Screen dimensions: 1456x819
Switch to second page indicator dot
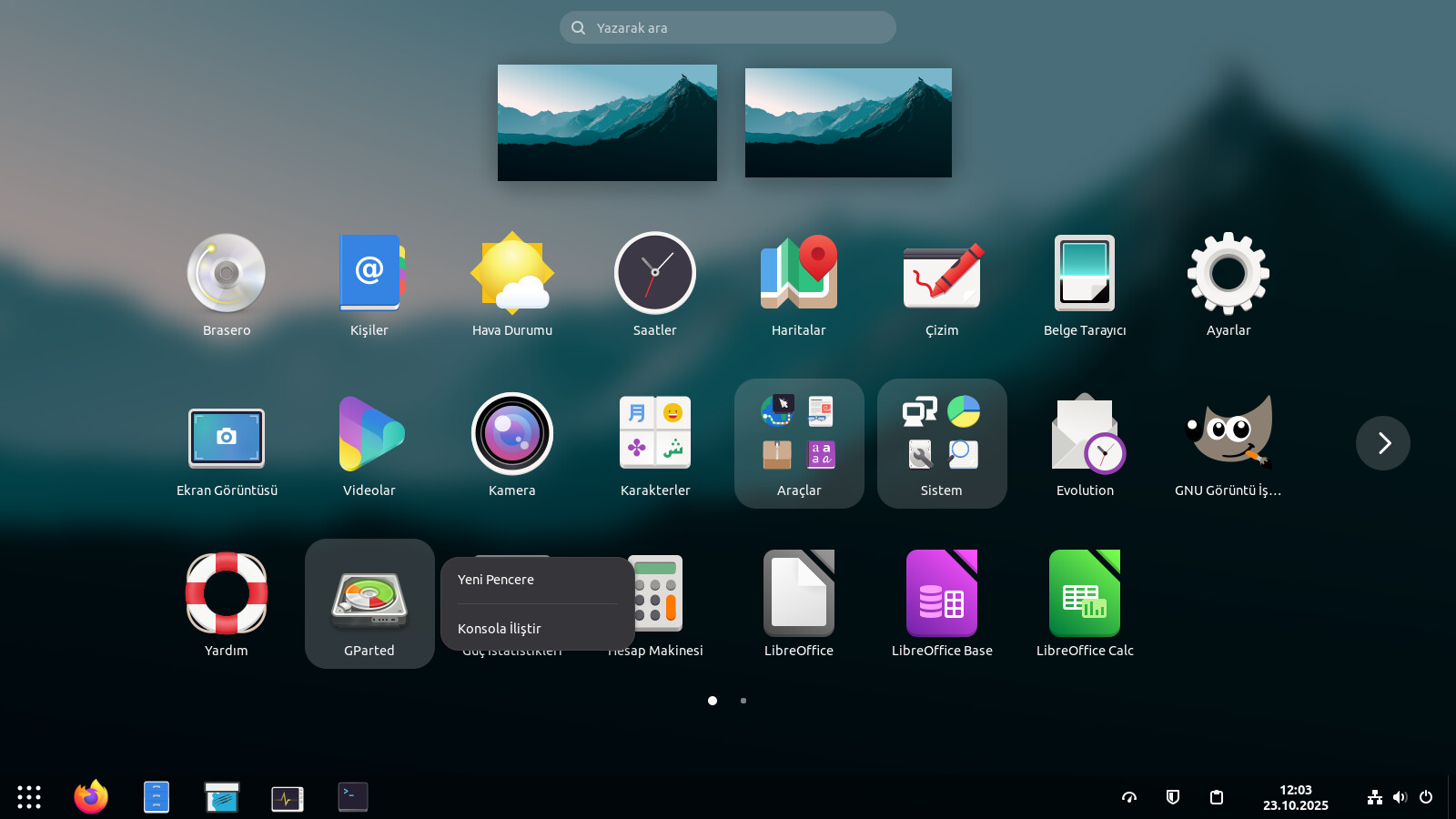pos(743,701)
